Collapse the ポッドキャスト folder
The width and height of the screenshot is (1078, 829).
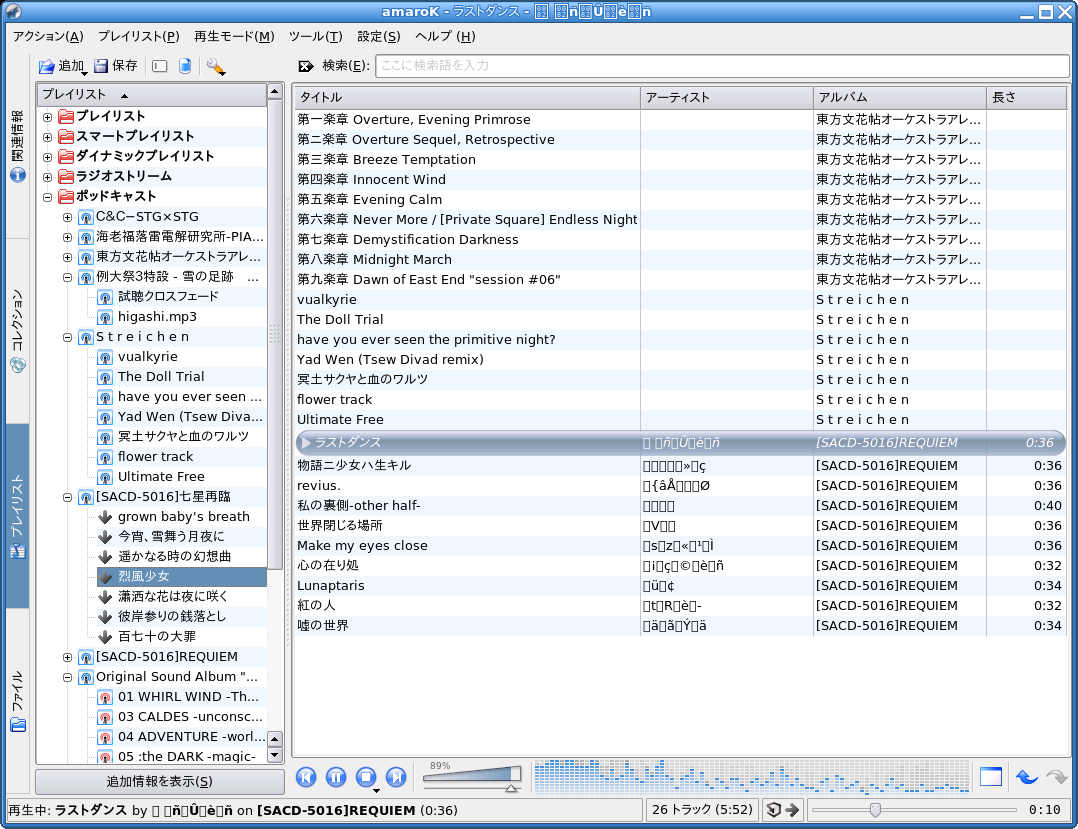point(47,197)
